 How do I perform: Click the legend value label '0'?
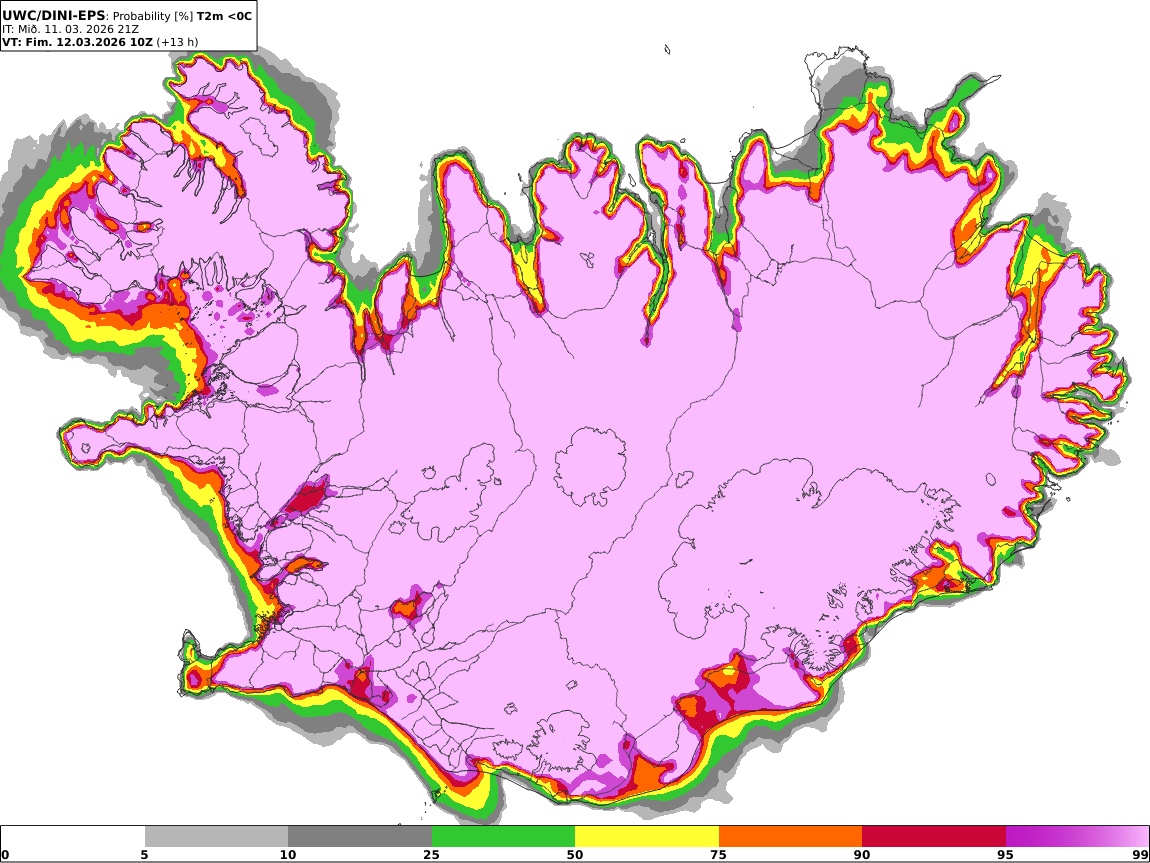pos(6,854)
